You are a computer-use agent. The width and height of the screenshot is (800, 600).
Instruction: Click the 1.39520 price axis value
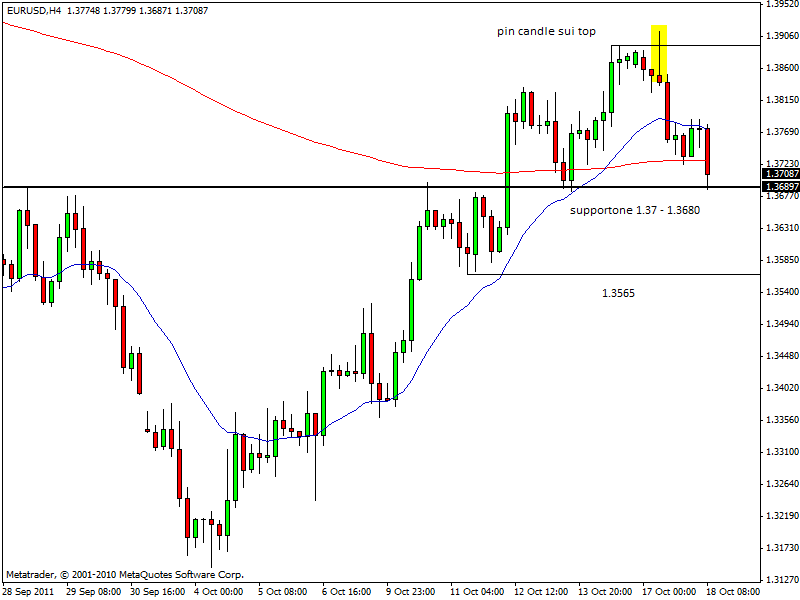click(780, 4)
